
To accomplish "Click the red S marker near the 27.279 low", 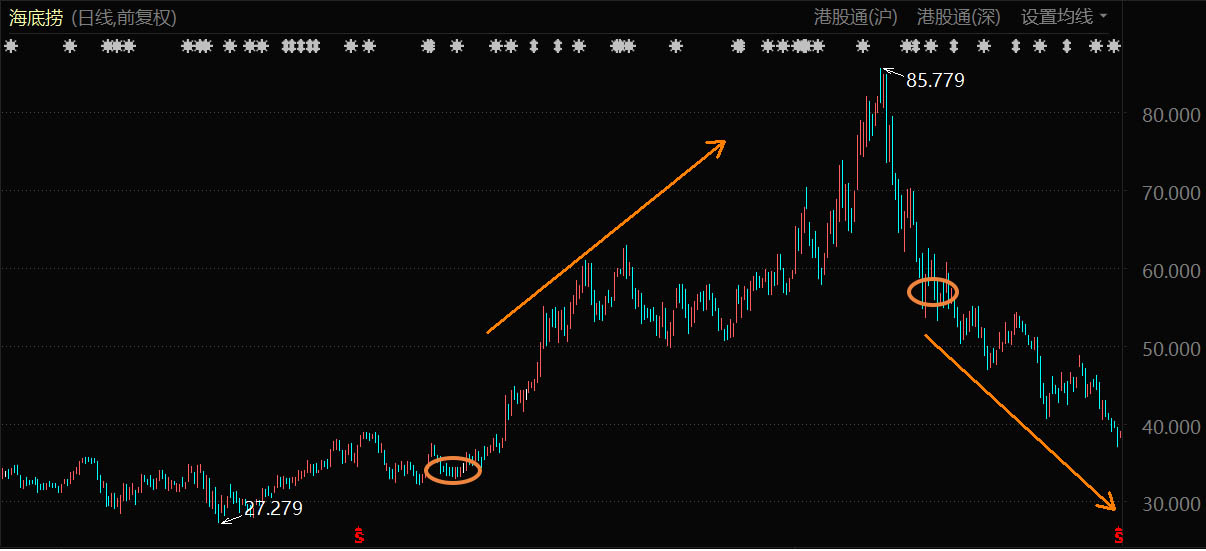I will coord(359,535).
